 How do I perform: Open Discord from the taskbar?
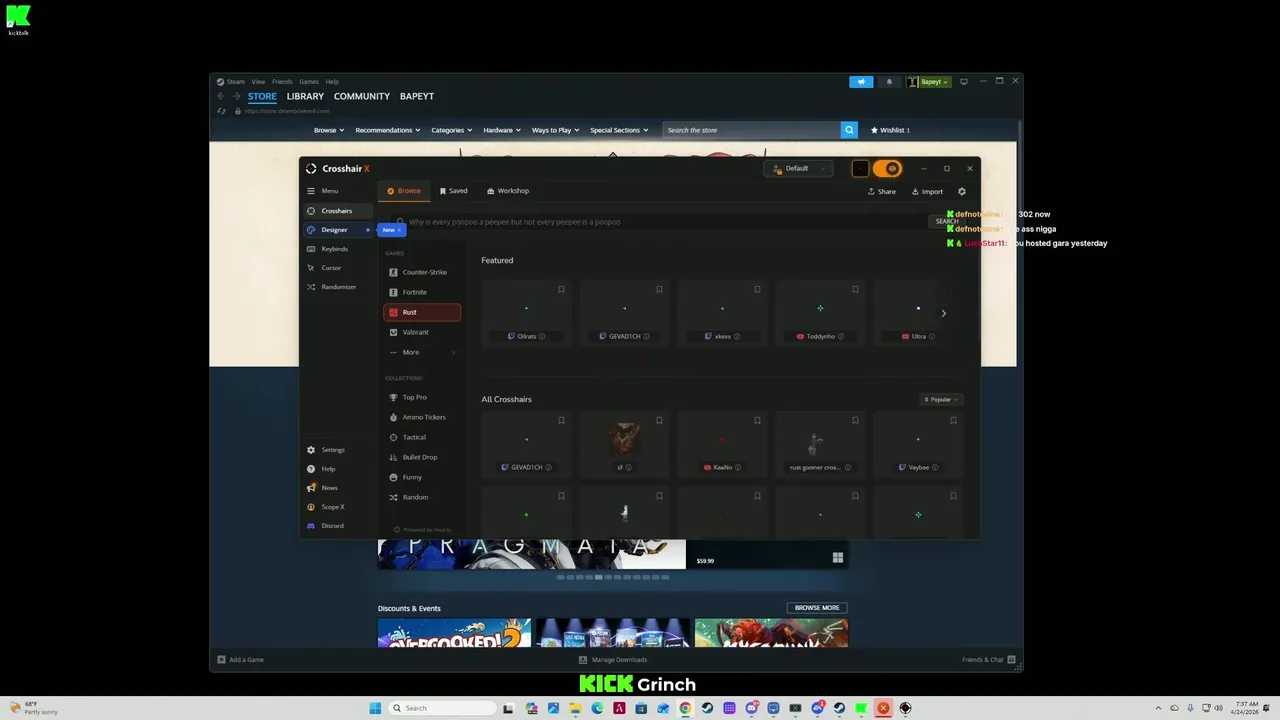[751, 708]
